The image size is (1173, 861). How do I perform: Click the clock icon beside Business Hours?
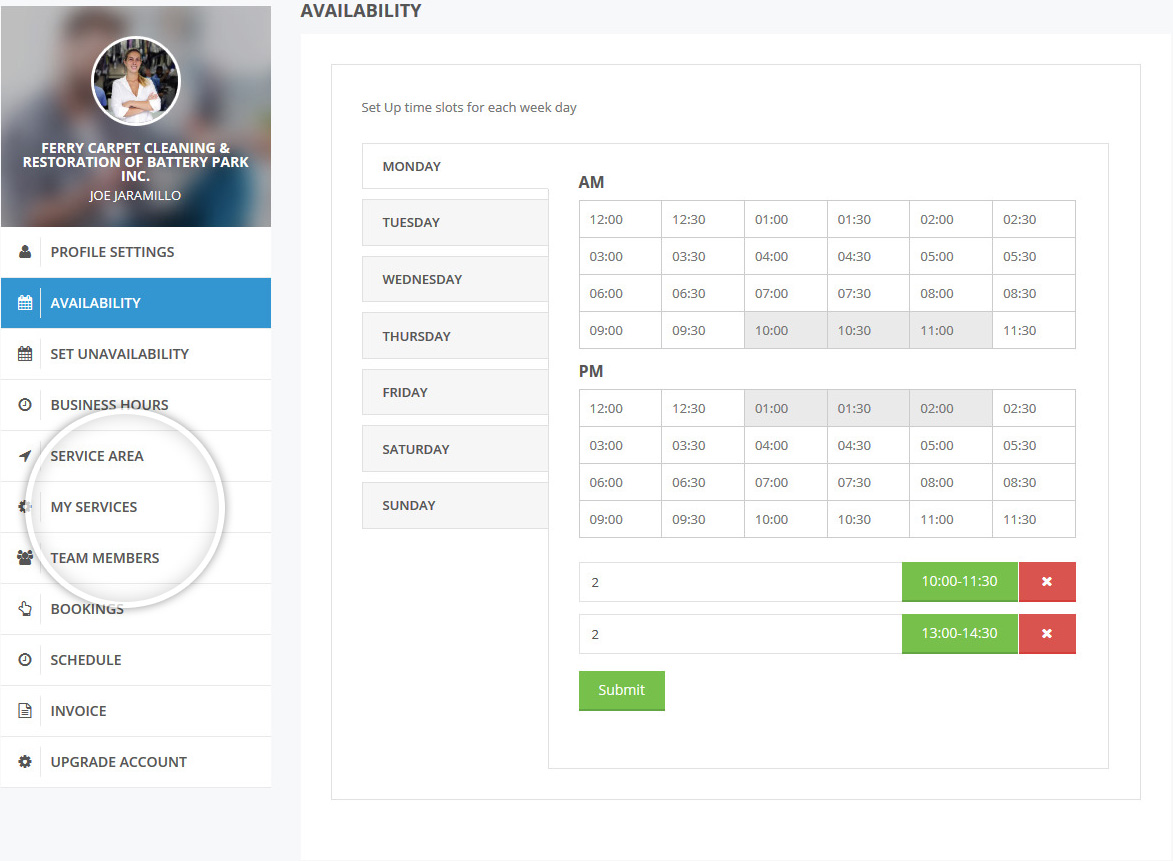(25, 405)
